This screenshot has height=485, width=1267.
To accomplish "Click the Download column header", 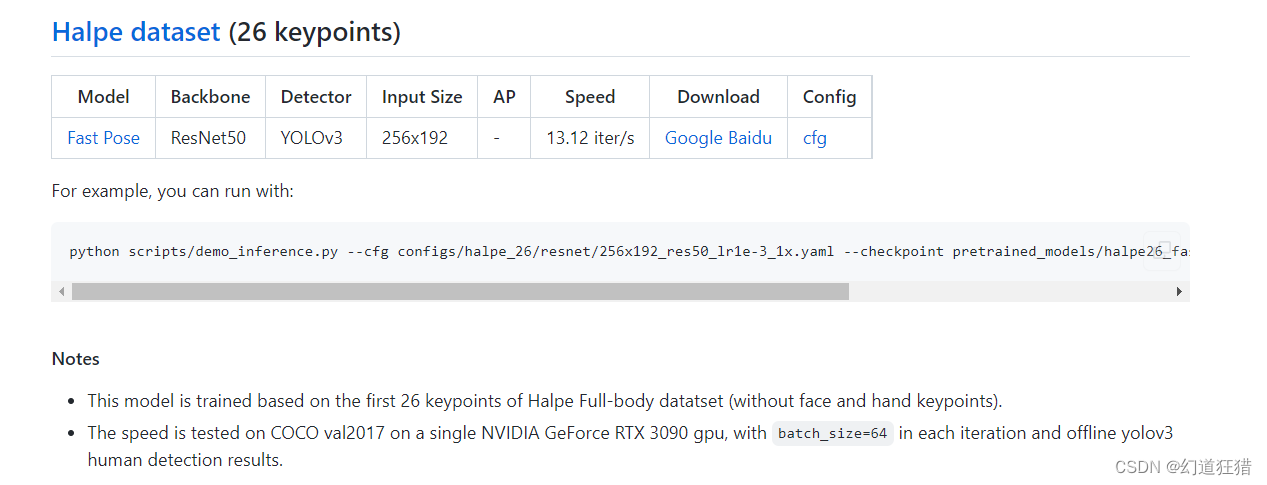I will pos(718,97).
